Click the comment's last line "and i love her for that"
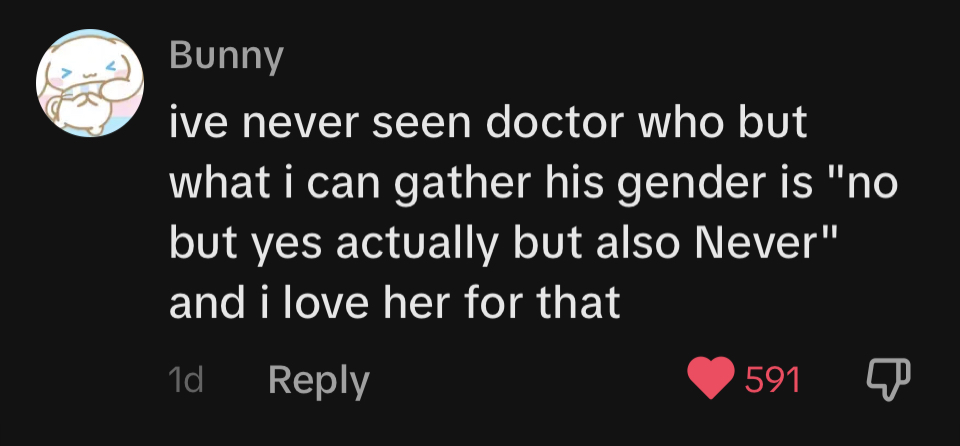 pos(395,303)
